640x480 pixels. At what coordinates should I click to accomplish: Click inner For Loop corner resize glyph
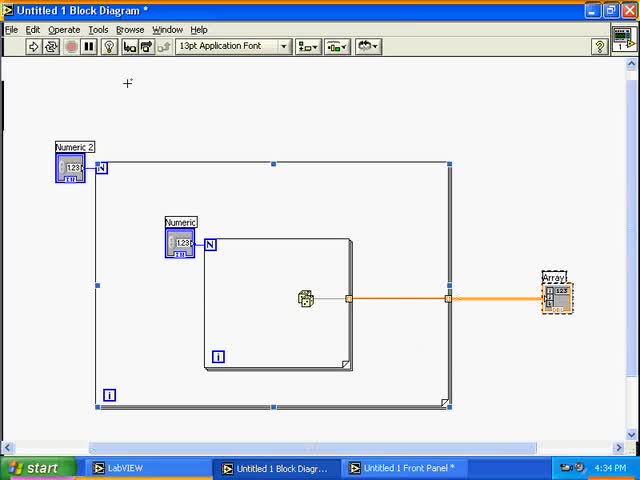pyautogui.click(x=346, y=364)
